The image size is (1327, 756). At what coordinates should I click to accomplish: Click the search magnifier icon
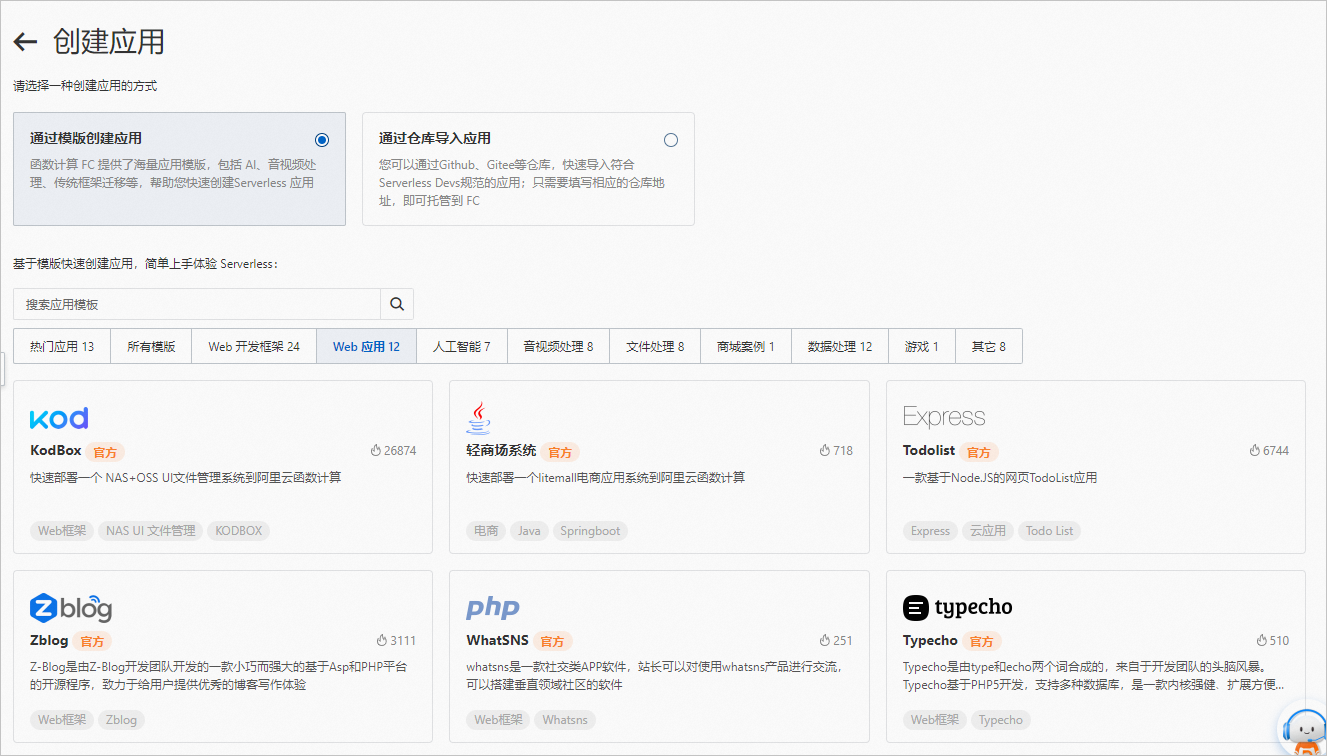tap(397, 303)
